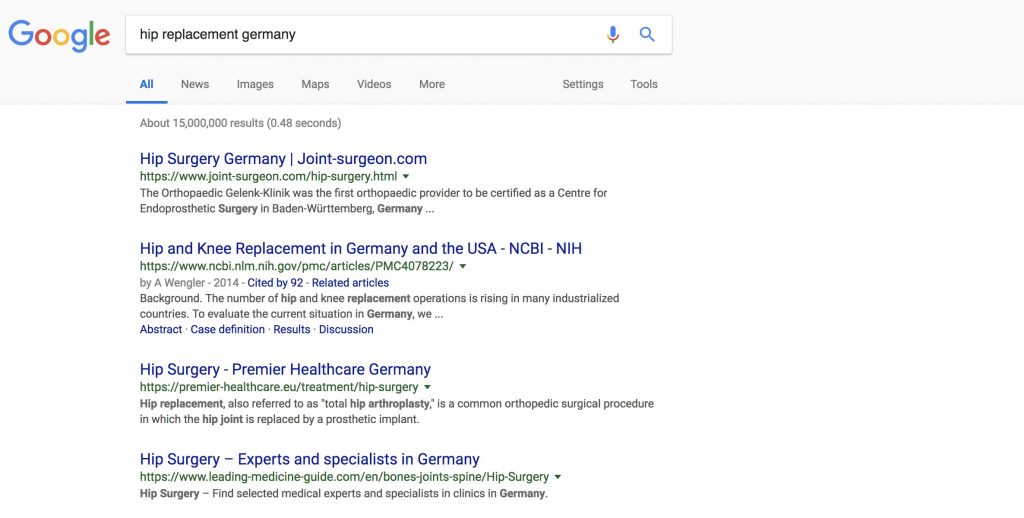This screenshot has width=1024, height=518.
Task: Click the joint-surgeon.com green URL text
Action: click(268, 176)
